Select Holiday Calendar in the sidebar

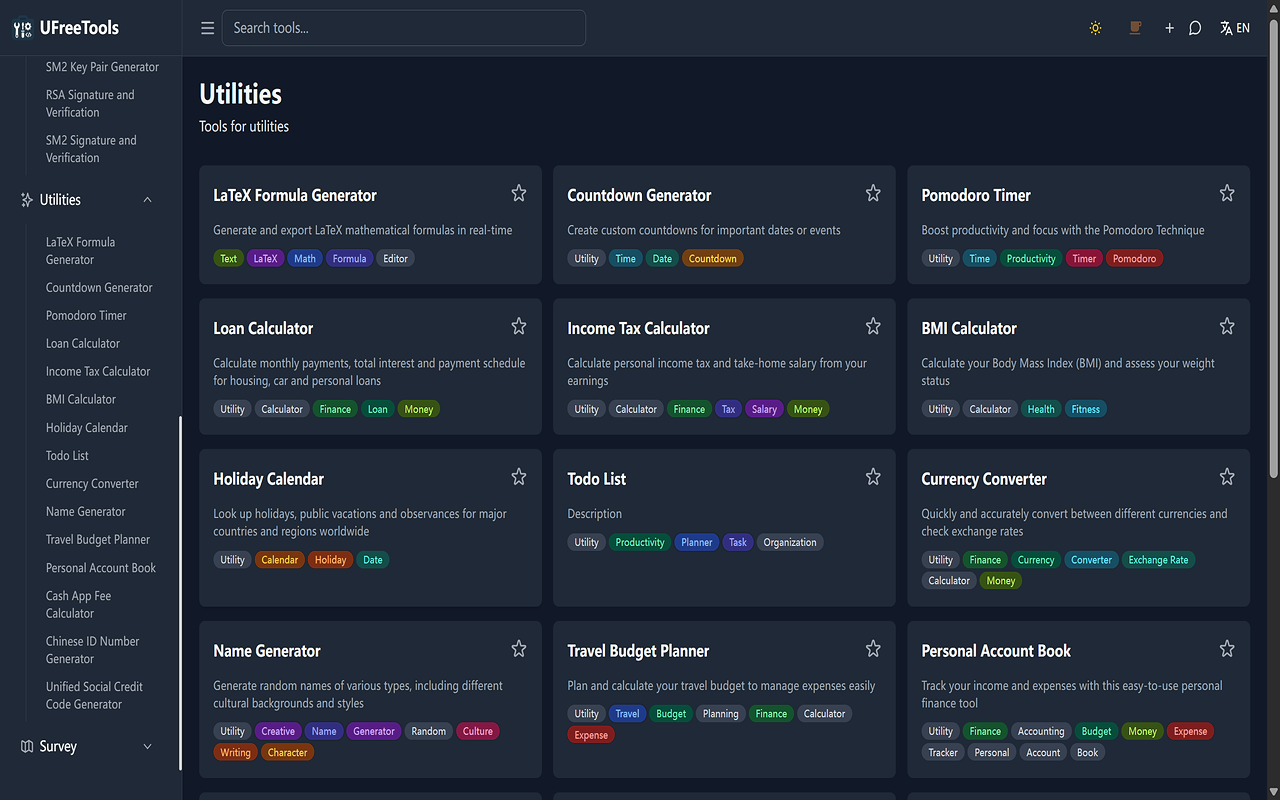87,428
